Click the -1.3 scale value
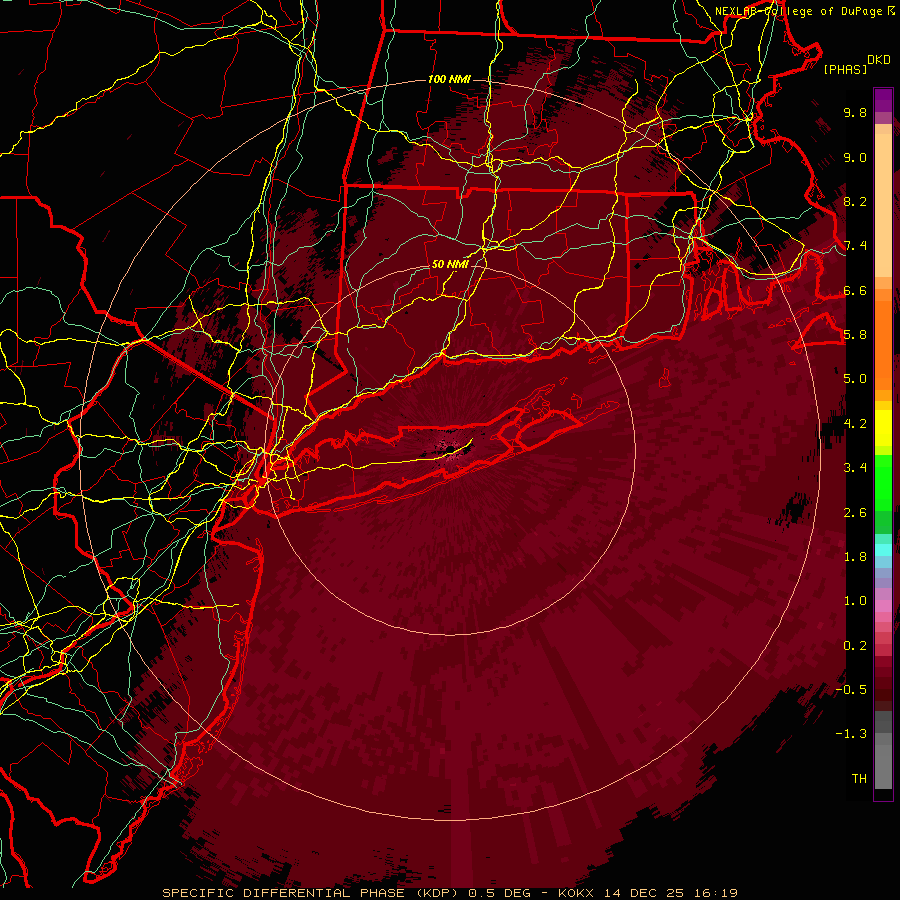900x900 pixels. pyautogui.click(x=852, y=734)
